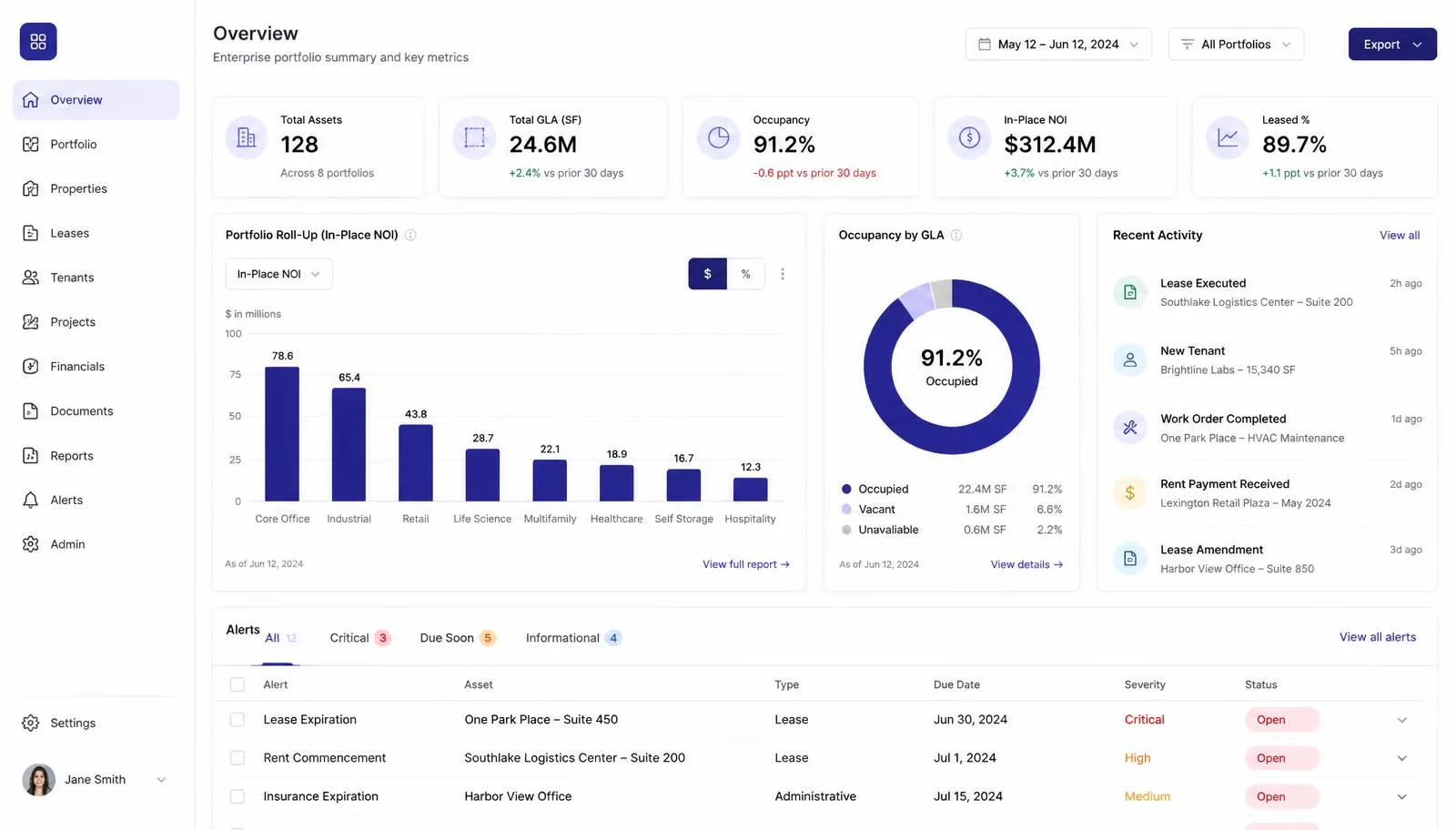Click the Total Assets building icon
Viewport: 1456px width, 830px height.
247,138
